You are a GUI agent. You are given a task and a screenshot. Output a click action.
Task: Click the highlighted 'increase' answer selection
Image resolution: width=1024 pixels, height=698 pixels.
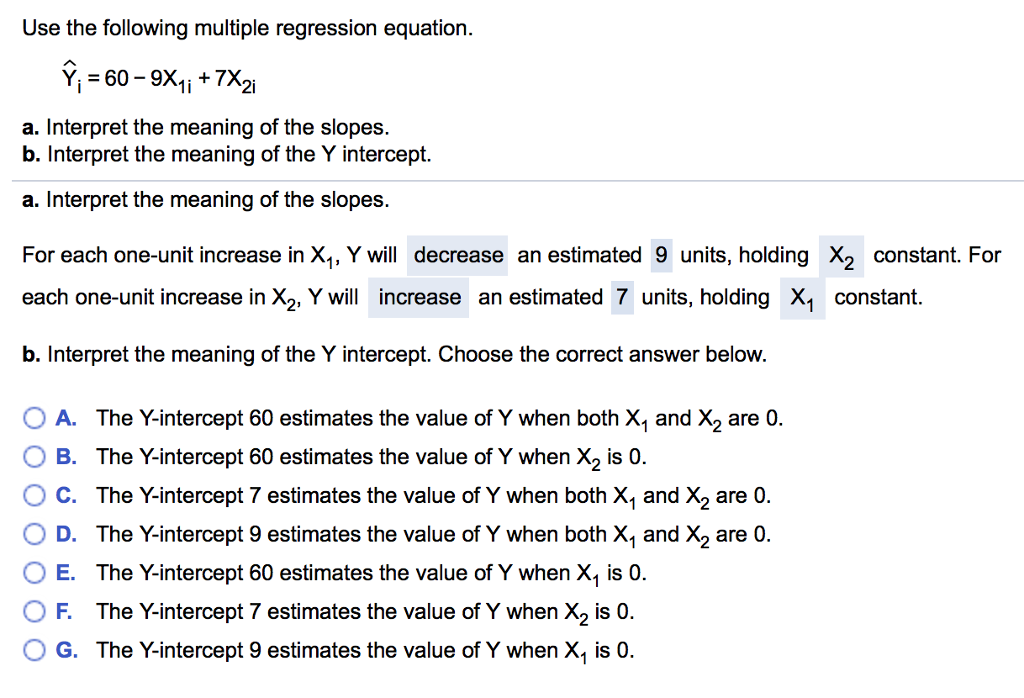(418, 297)
